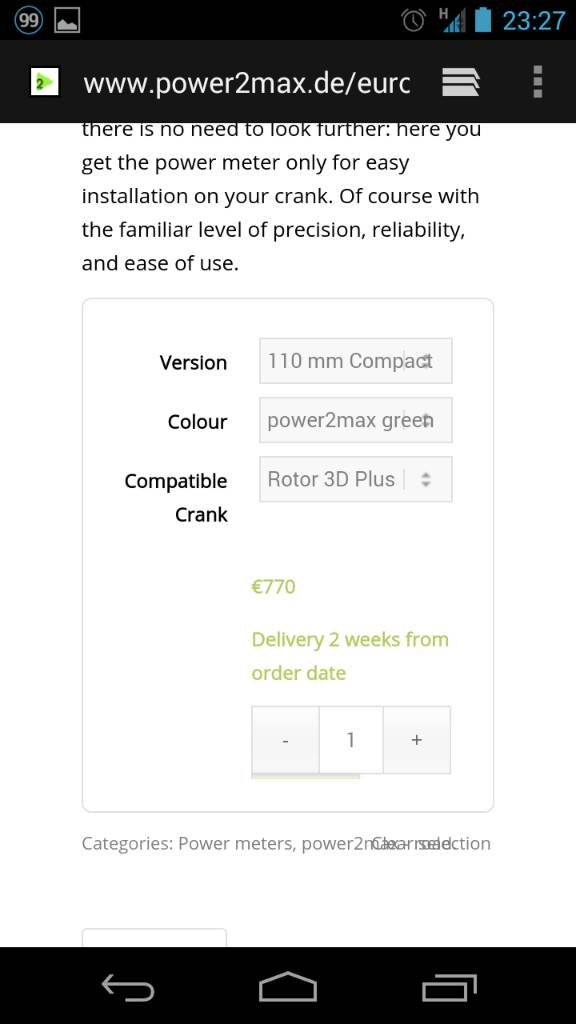Tap the URL address bar www.power2max.de
This screenshot has height=1024, width=576.
[247, 83]
